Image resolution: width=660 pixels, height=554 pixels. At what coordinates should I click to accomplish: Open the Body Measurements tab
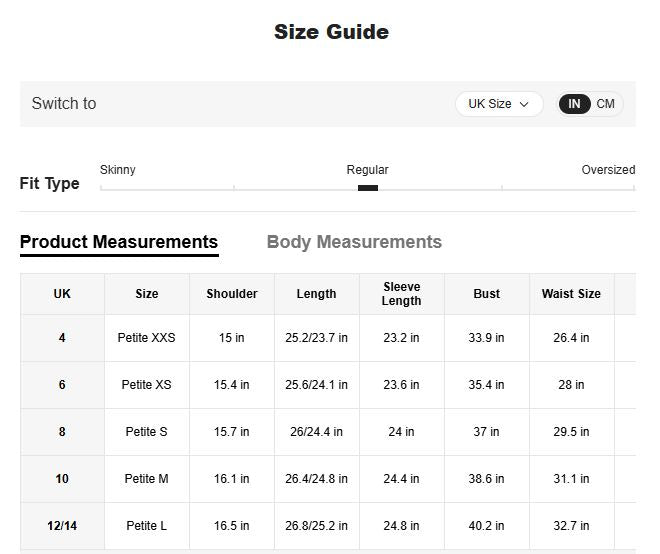point(354,242)
